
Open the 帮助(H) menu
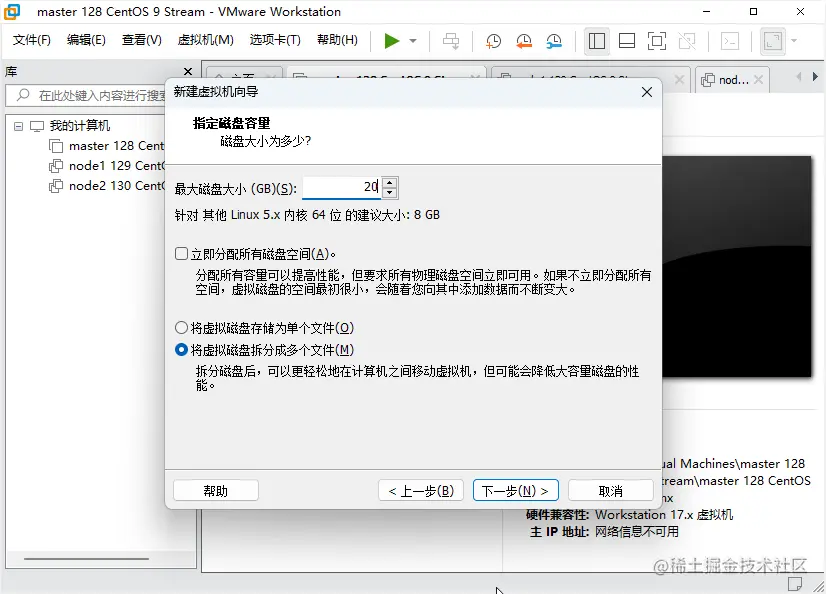tap(337, 40)
